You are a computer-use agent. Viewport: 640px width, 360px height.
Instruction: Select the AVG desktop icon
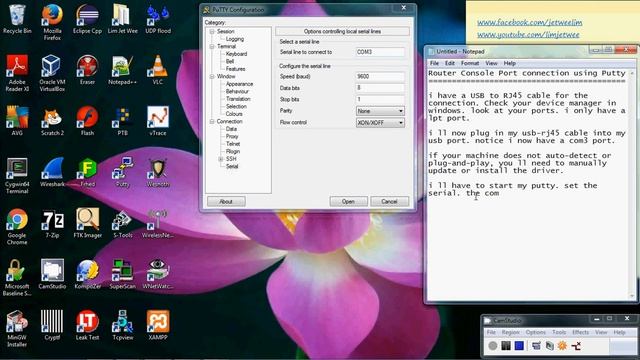tap(17, 121)
